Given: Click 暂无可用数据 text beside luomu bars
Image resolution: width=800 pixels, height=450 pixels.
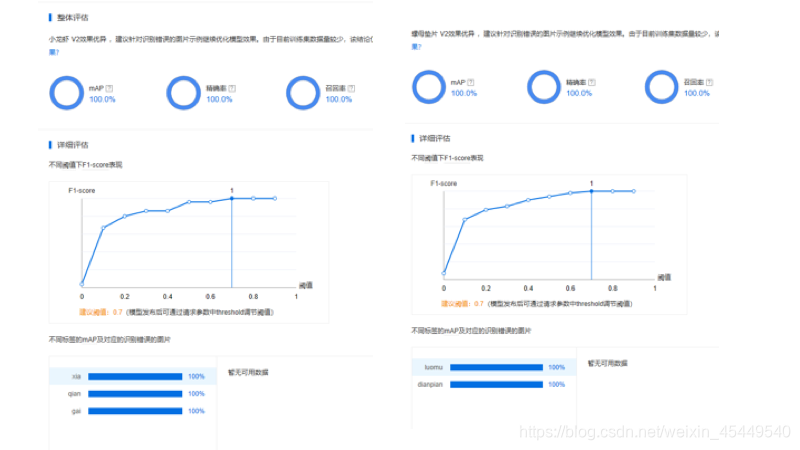Looking at the screenshot, I should point(608,363).
